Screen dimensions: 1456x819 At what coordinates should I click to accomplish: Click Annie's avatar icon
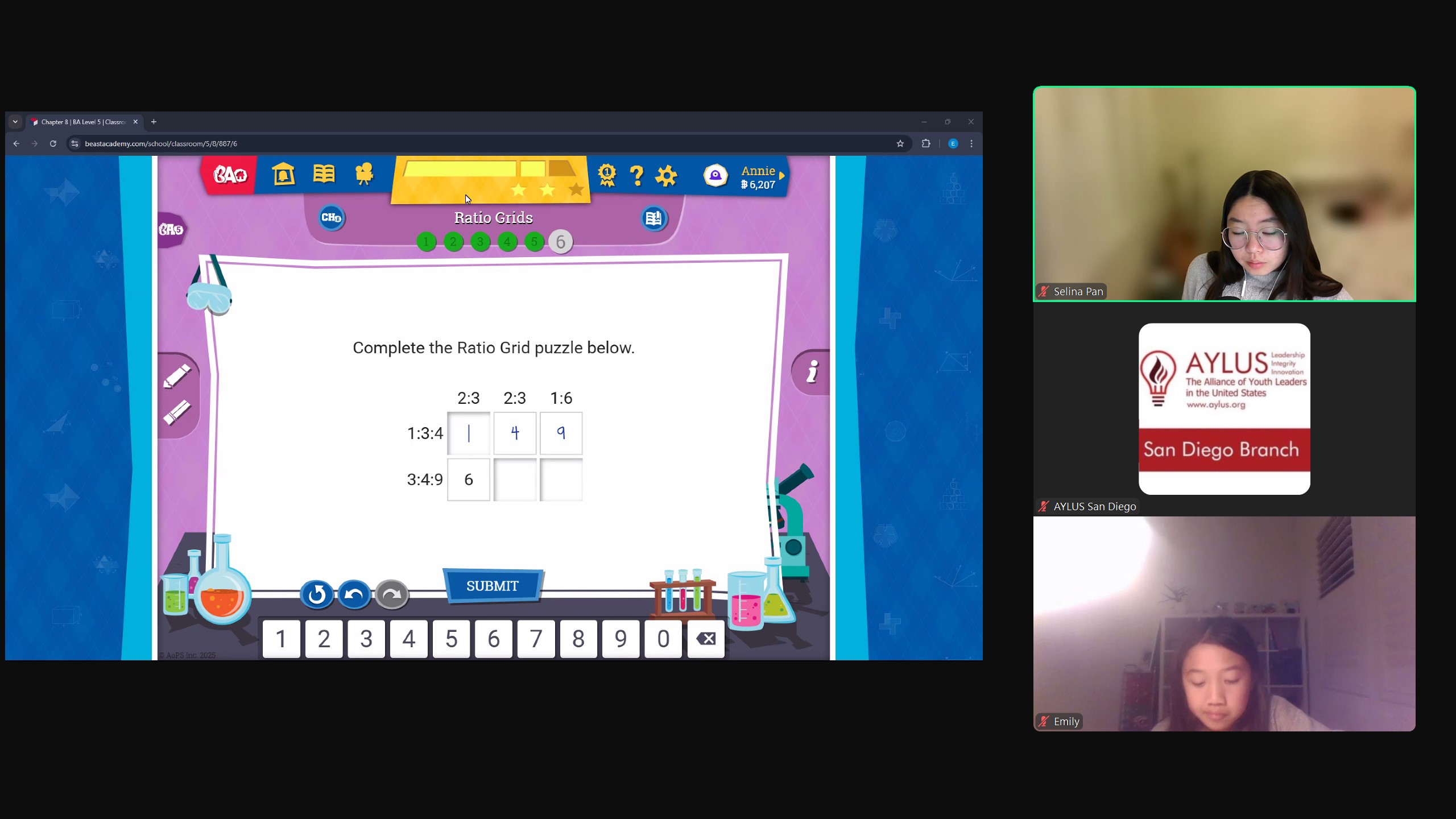pyautogui.click(x=715, y=176)
